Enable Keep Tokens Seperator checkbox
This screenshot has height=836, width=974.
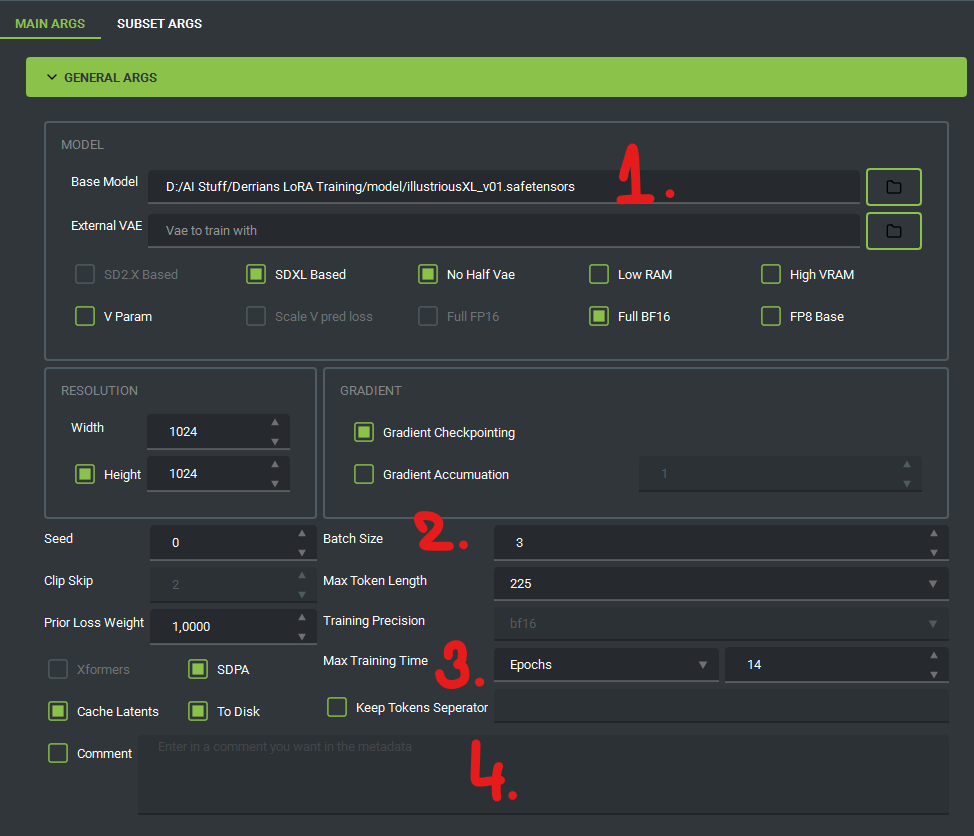coord(337,707)
